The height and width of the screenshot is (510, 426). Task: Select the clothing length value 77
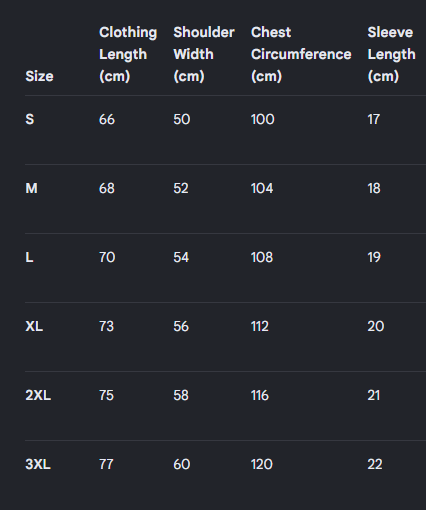click(x=106, y=464)
